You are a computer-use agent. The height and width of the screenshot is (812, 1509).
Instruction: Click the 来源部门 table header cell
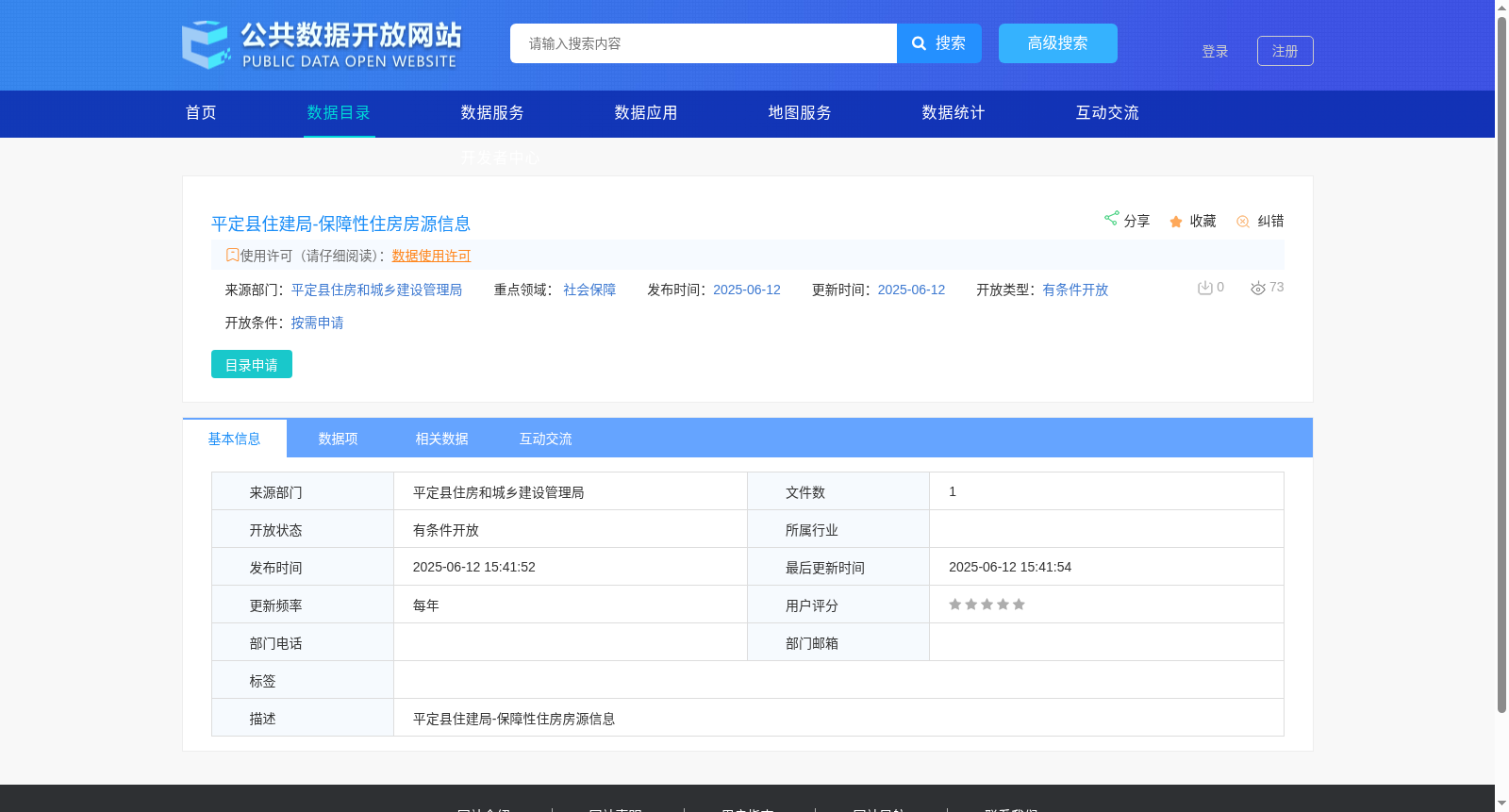[303, 491]
